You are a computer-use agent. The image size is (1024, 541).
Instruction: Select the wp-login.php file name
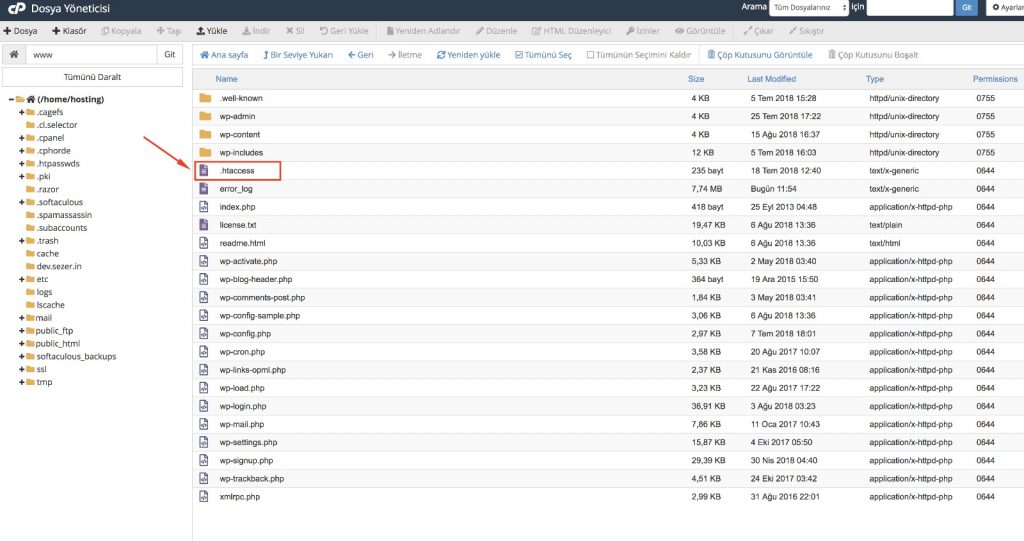click(x=243, y=406)
